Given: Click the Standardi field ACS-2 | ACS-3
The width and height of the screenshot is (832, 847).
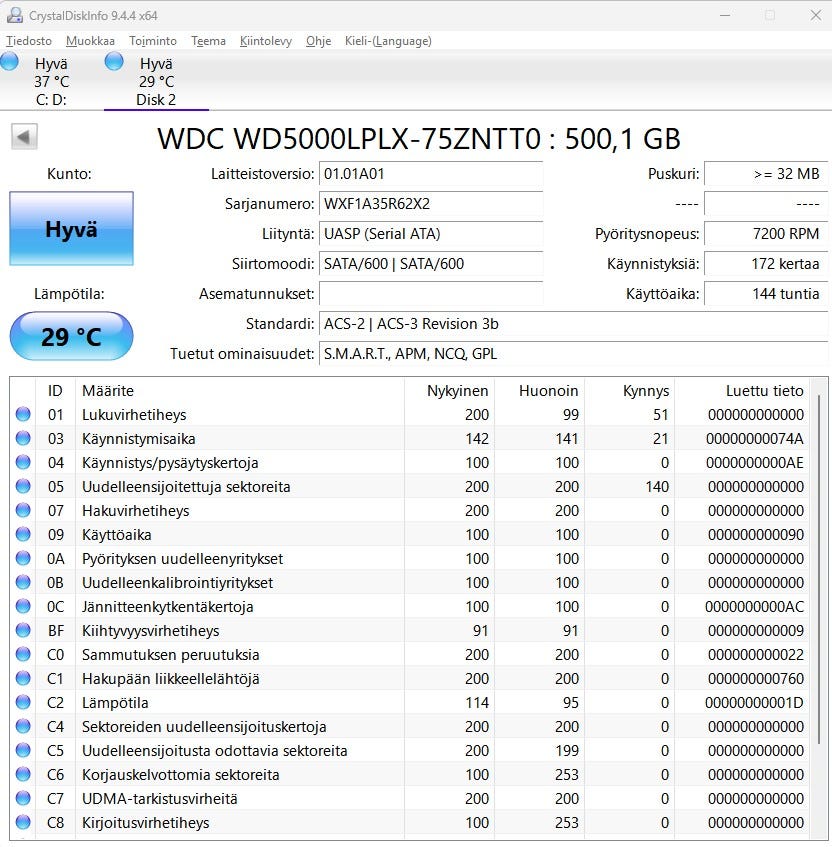Looking at the screenshot, I should point(574,324).
